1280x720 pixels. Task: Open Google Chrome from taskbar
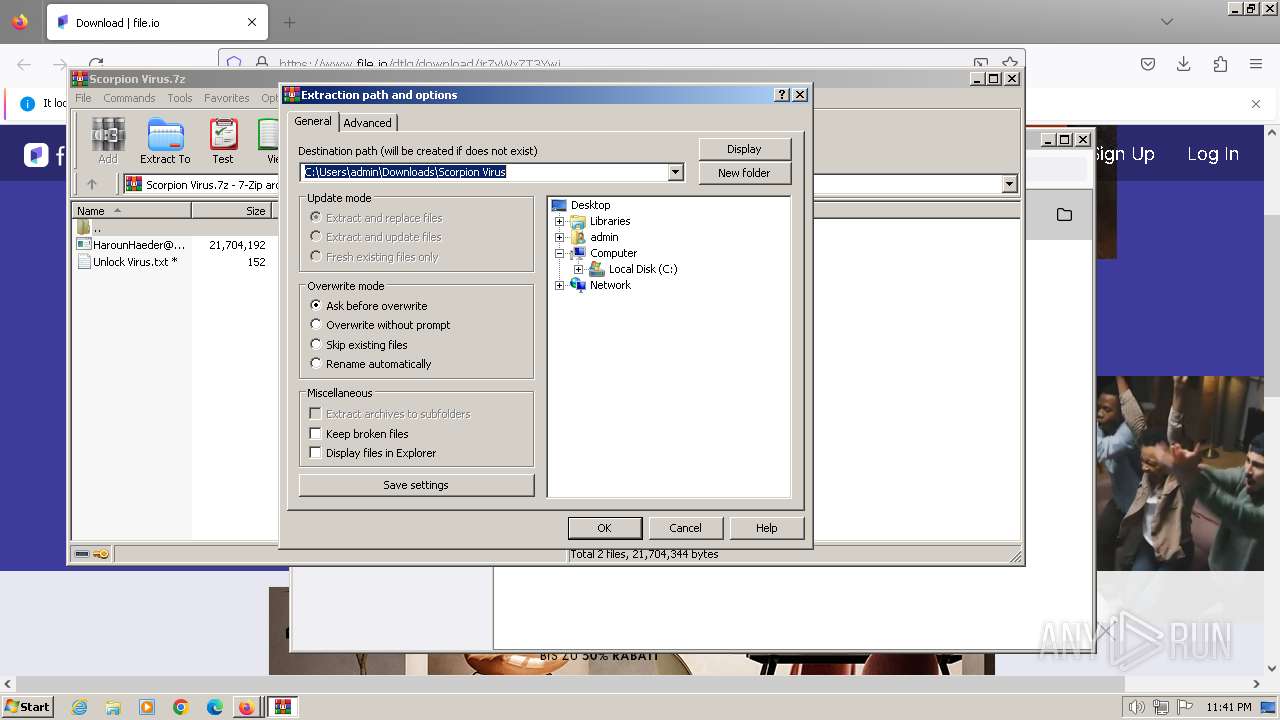[x=181, y=707]
